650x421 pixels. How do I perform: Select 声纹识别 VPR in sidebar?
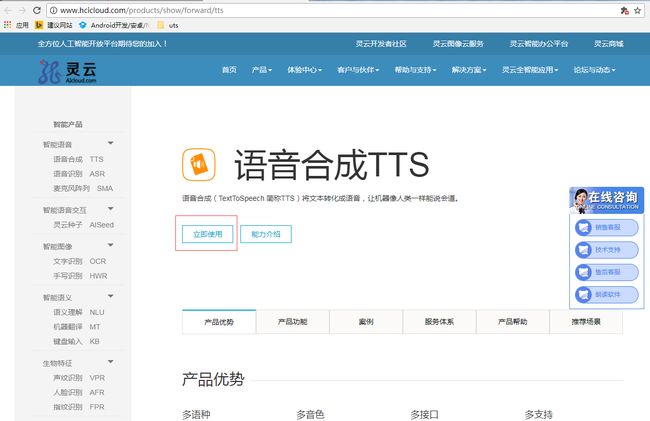click(x=79, y=378)
